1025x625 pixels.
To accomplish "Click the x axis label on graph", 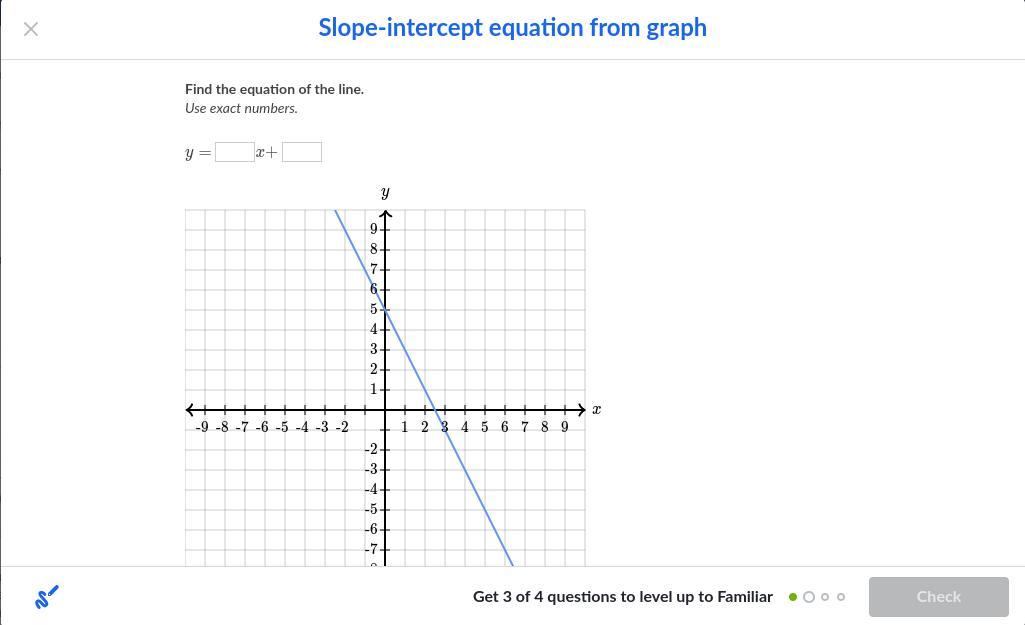I will tap(596, 409).
